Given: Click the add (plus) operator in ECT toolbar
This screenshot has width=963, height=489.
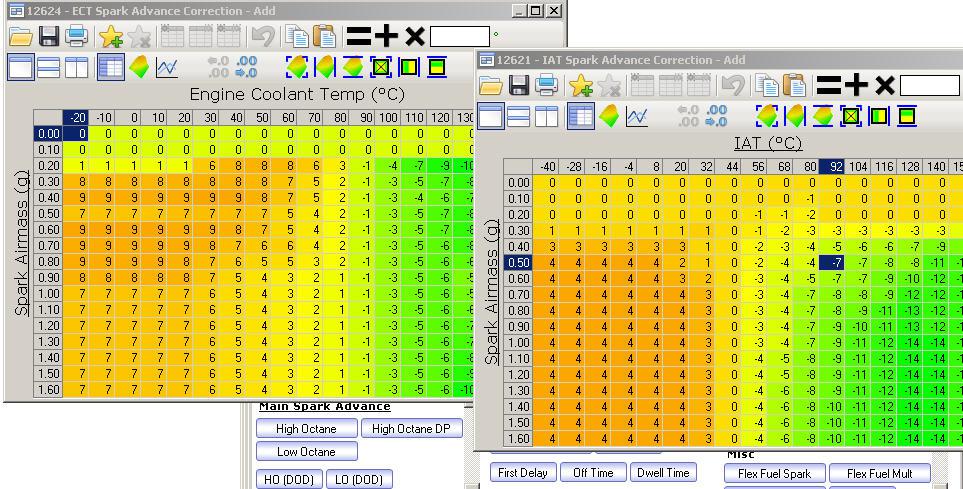Looking at the screenshot, I should tap(386, 37).
